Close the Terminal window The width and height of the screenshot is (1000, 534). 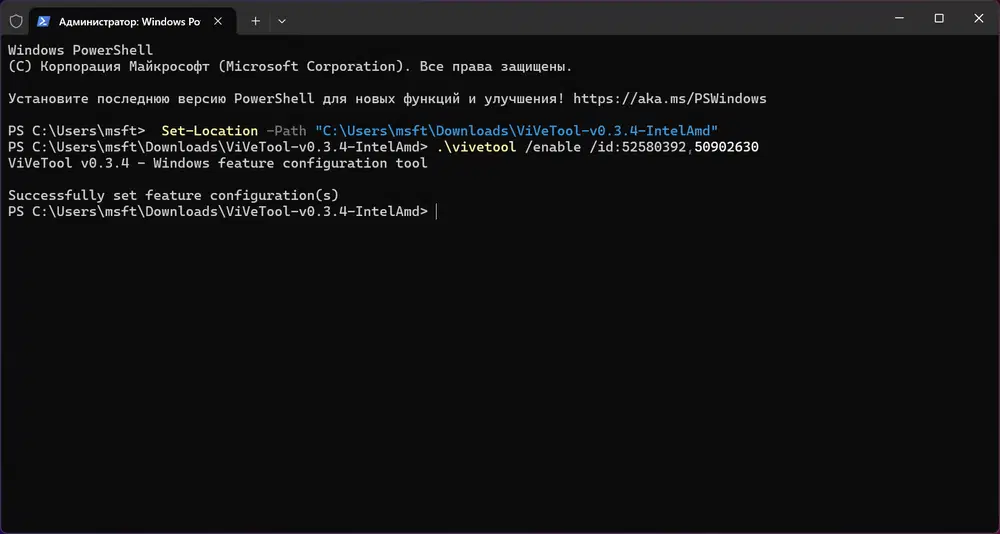(978, 19)
